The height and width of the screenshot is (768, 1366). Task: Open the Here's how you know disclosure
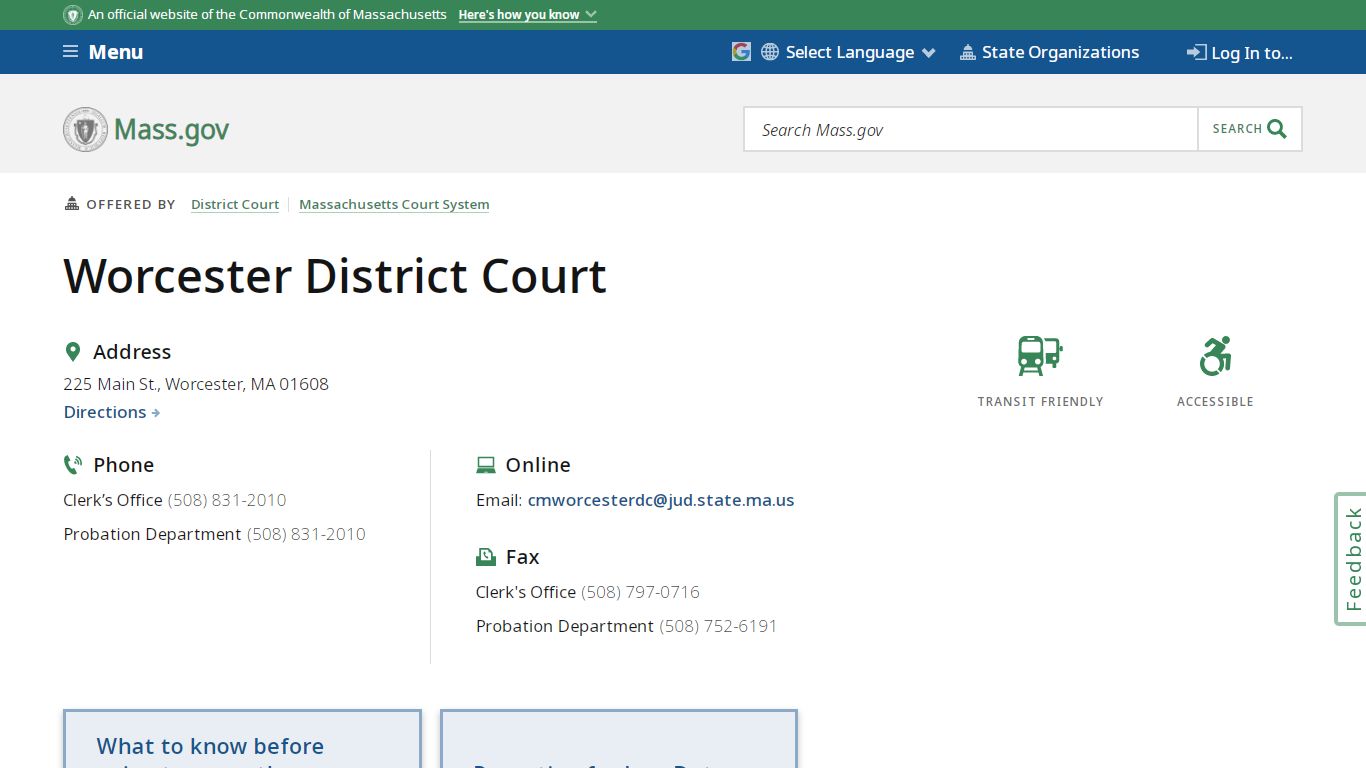[x=527, y=14]
